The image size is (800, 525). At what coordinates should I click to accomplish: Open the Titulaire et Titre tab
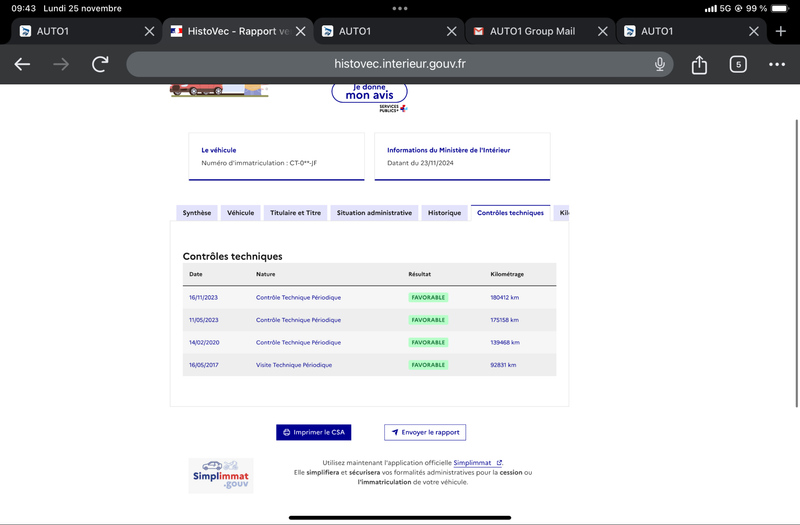click(x=295, y=213)
